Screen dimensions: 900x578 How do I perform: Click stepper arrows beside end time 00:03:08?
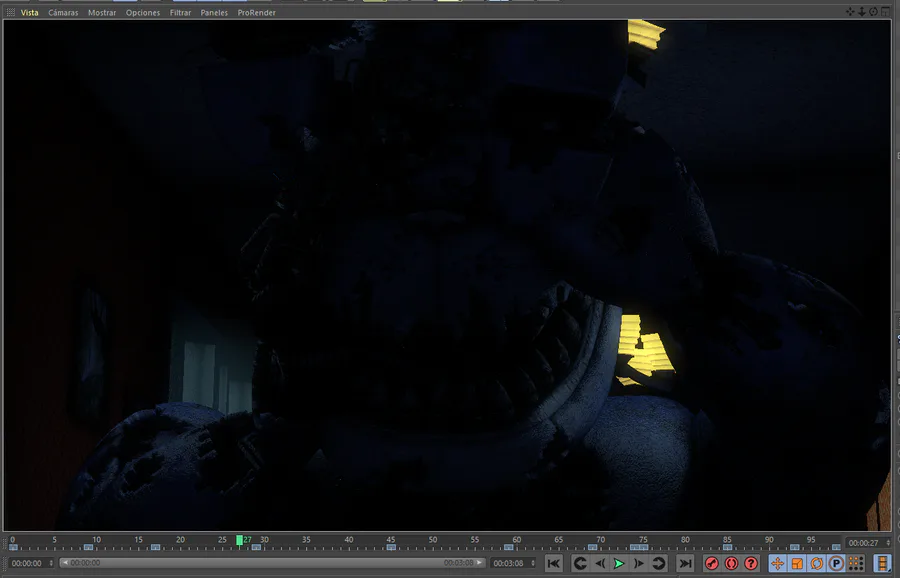[x=533, y=563]
